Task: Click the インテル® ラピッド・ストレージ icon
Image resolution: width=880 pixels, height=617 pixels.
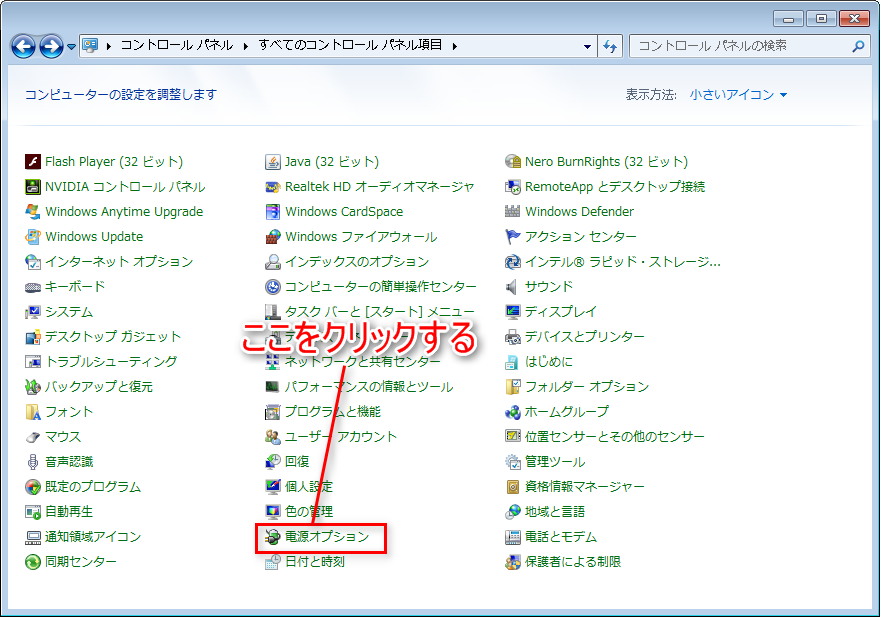Action: pyautogui.click(x=513, y=262)
